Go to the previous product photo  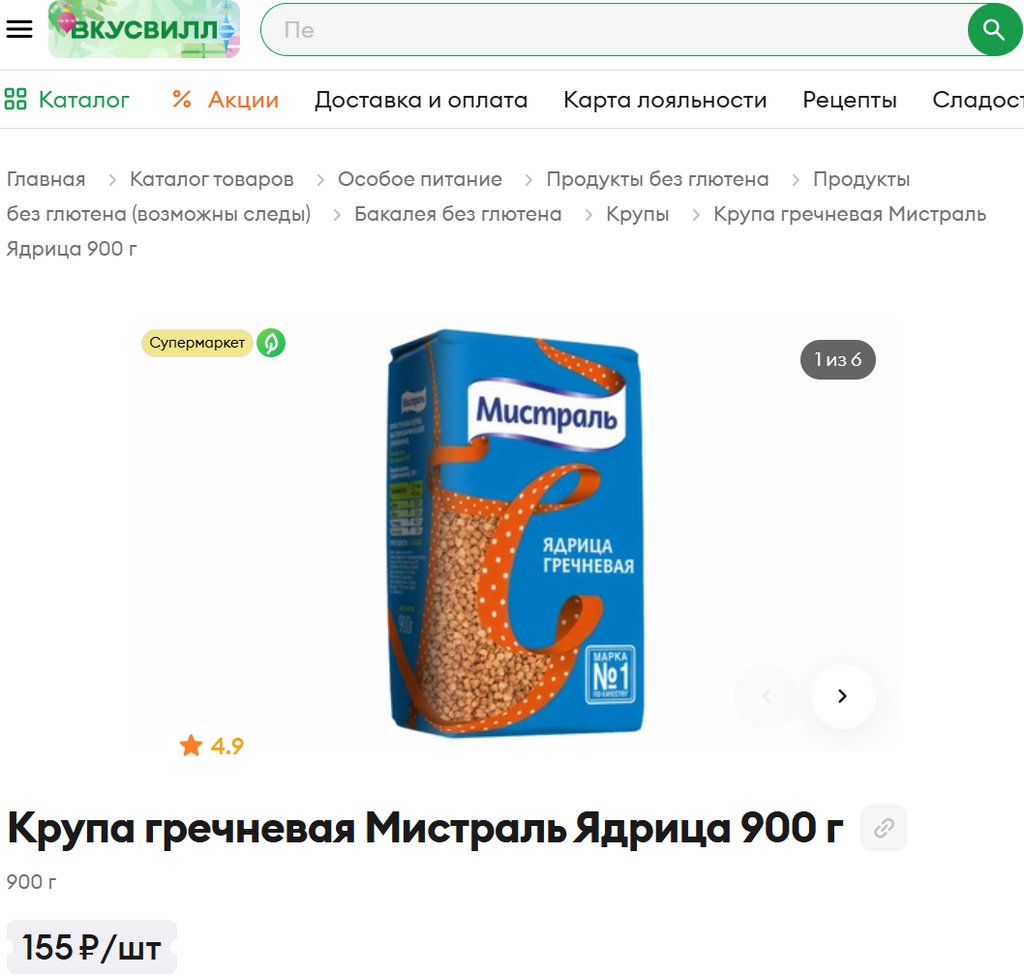(x=767, y=696)
